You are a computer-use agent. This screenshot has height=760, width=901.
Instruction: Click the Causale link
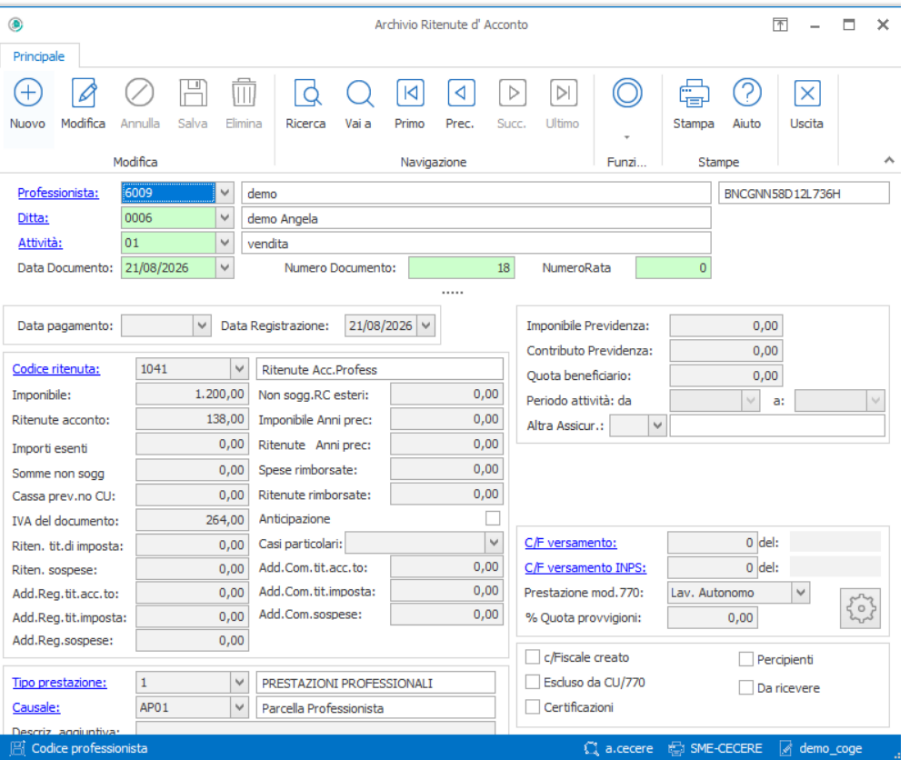(x=36, y=708)
